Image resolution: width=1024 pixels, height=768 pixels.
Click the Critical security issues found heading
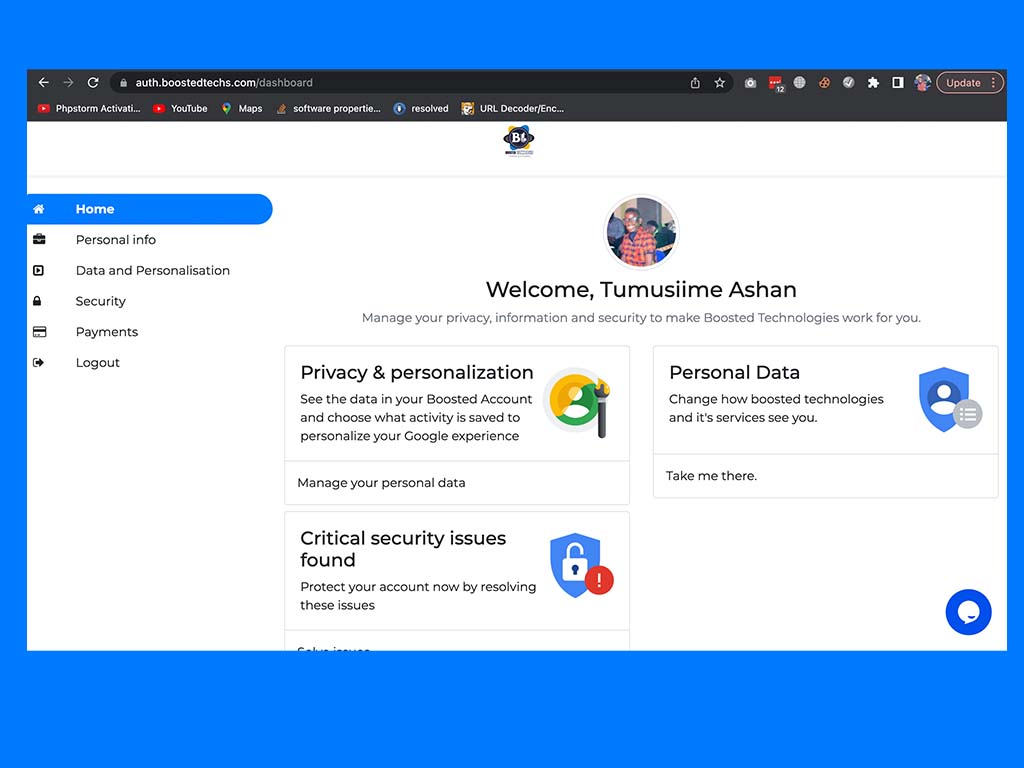[403, 549]
